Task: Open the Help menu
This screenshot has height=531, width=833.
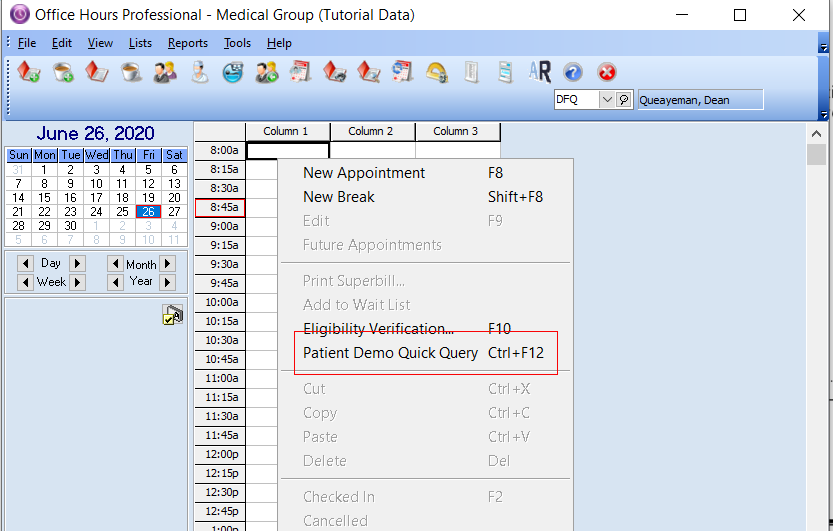Action: (x=279, y=43)
